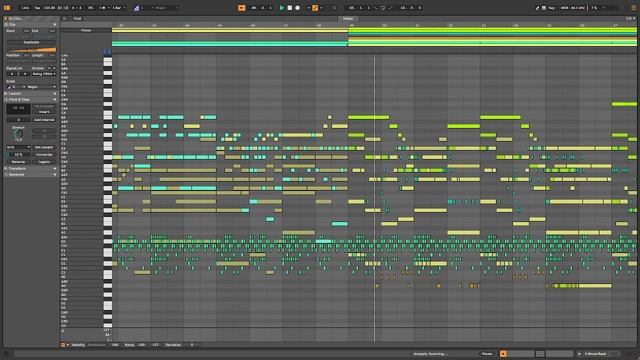Screen dimensions: 640x360
Task: Toggle the orange automation arm button
Action: pyautogui.click(x=315, y=8)
